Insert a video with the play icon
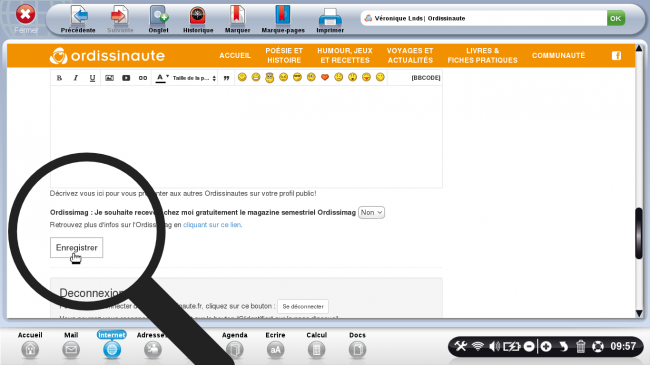This screenshot has height=365, width=650. [x=126, y=78]
